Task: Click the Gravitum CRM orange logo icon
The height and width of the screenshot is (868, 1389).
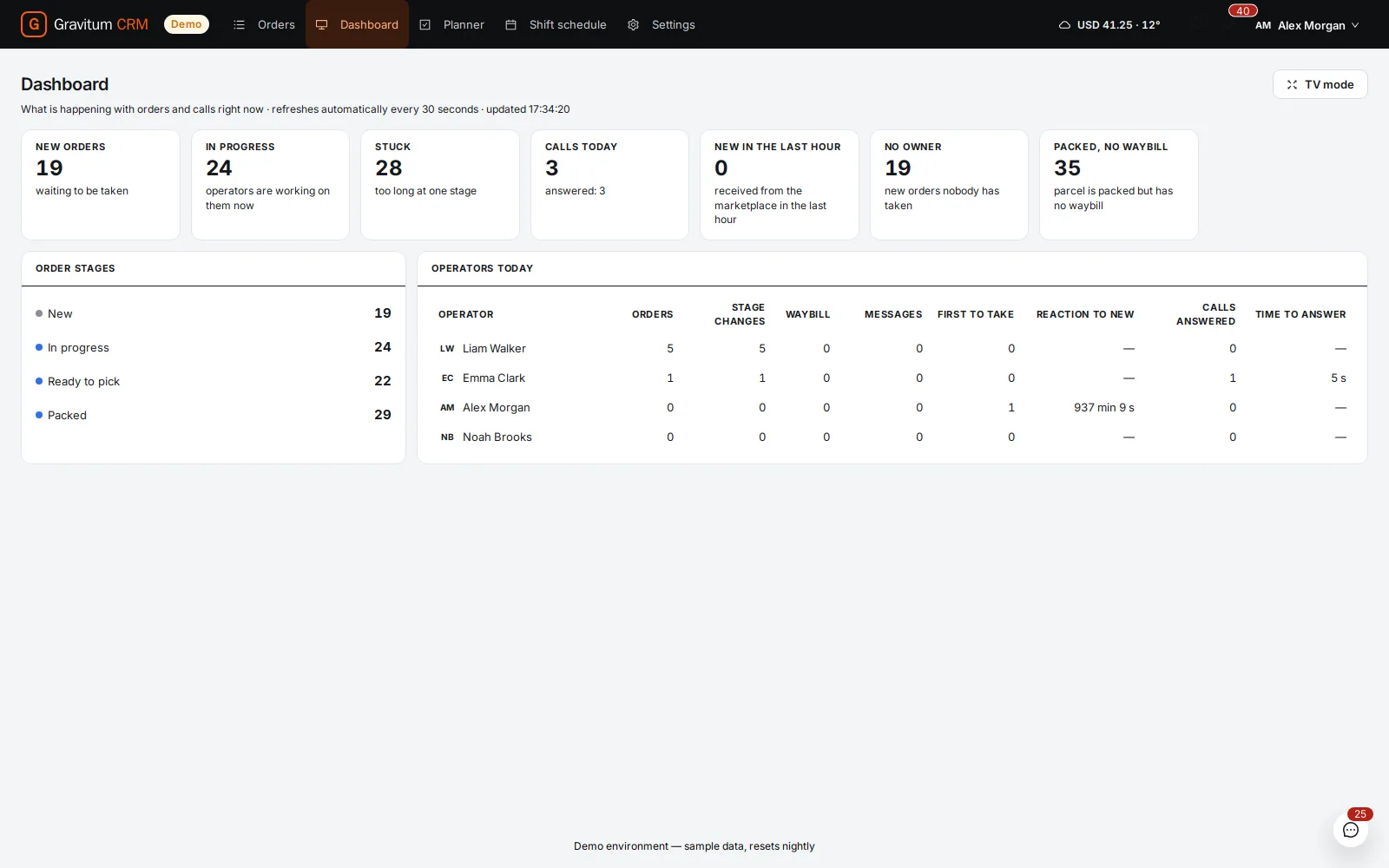Action: [34, 24]
